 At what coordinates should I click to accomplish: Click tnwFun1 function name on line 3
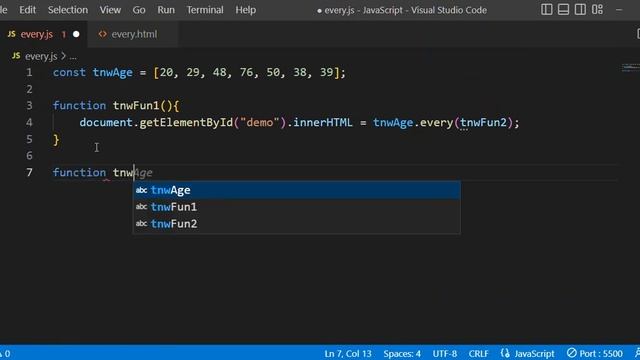(136, 106)
